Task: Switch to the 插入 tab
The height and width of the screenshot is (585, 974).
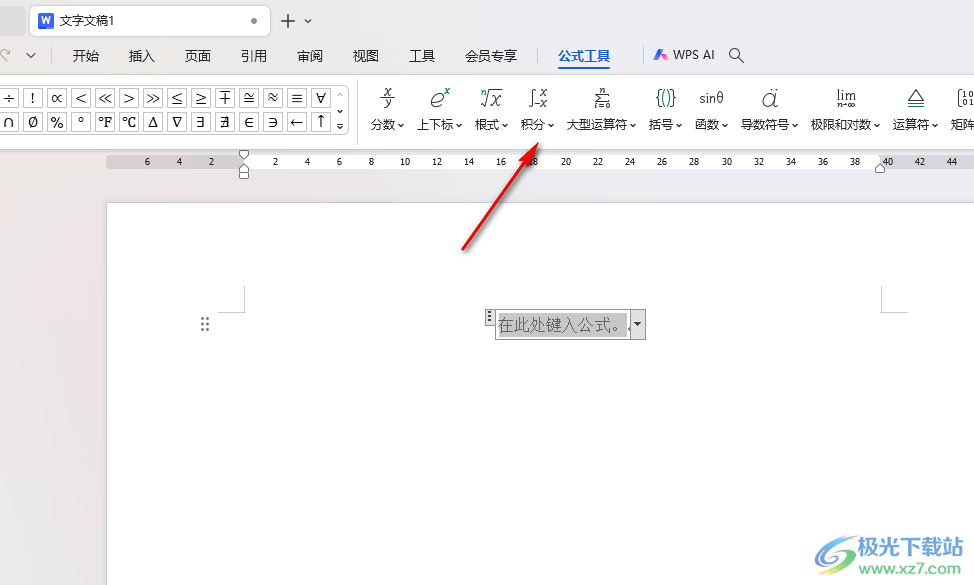Action: point(142,56)
